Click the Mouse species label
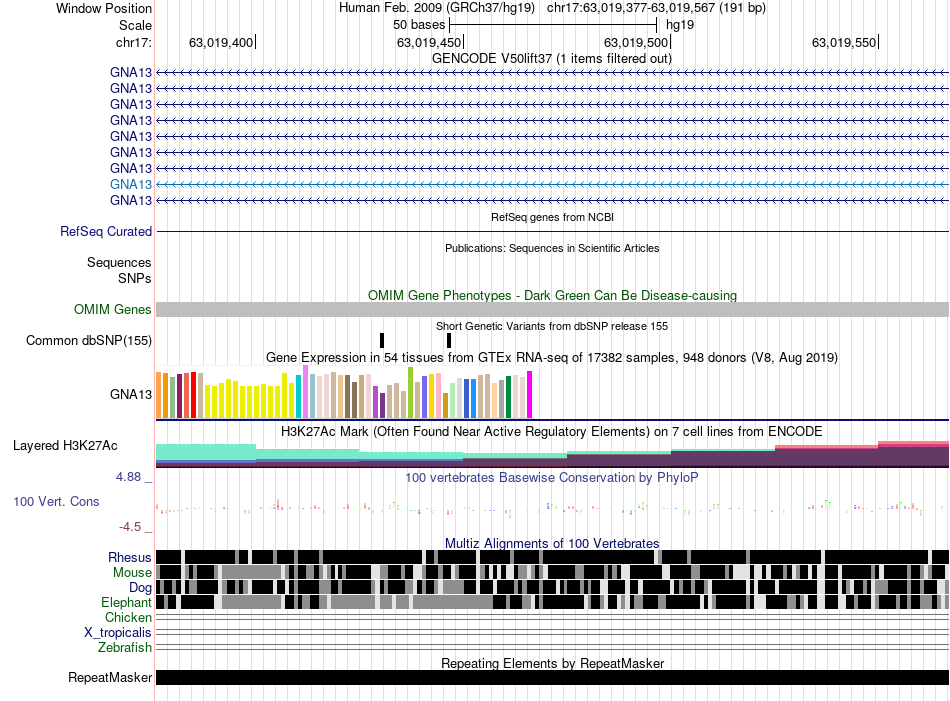This screenshot has height=701, width=950. [x=132, y=573]
